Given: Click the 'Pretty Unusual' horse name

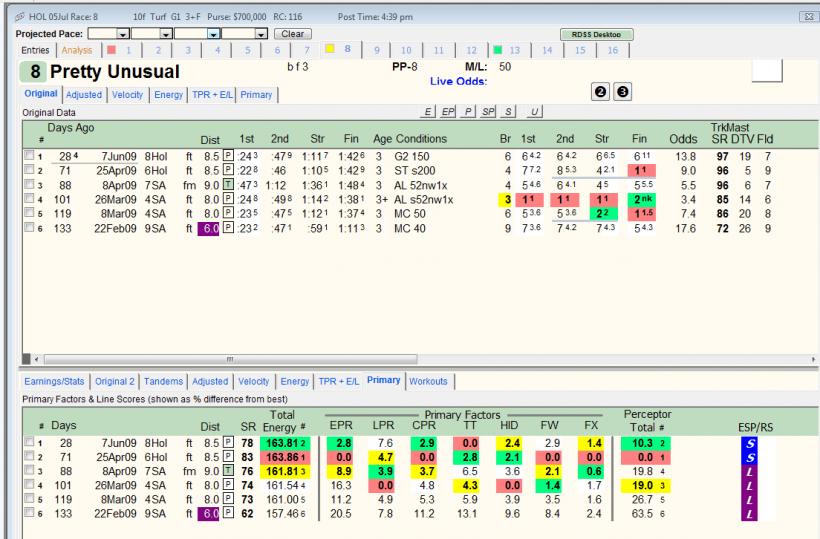Looking at the screenshot, I should click(115, 72).
